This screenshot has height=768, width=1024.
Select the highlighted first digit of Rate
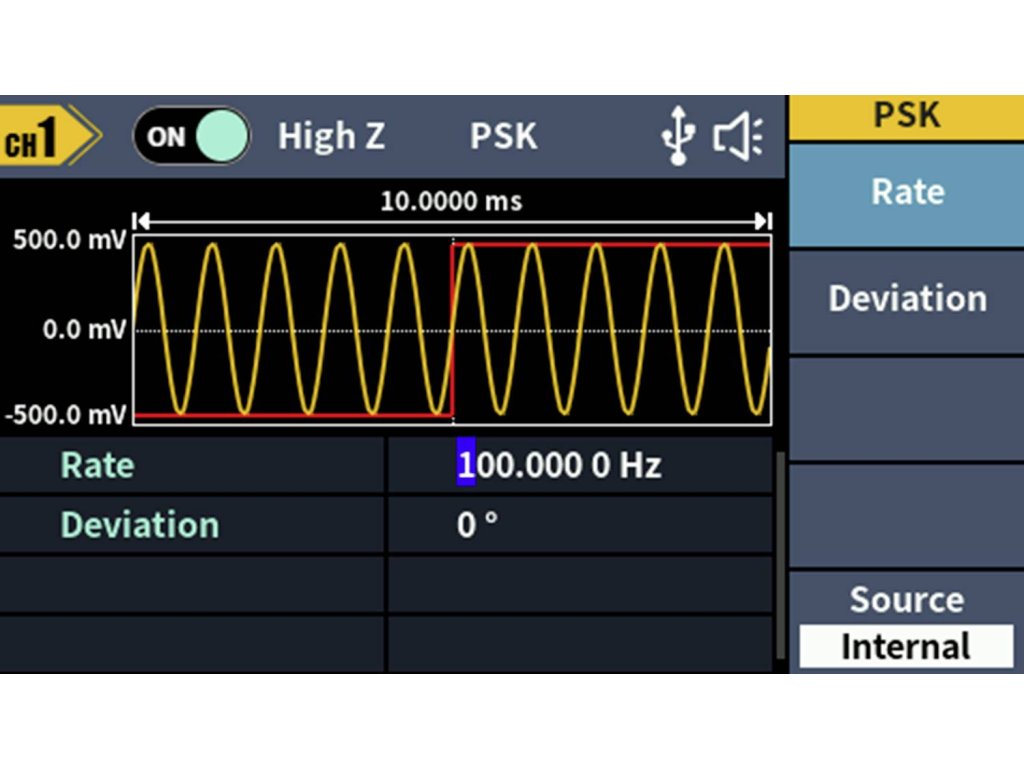tap(465, 465)
